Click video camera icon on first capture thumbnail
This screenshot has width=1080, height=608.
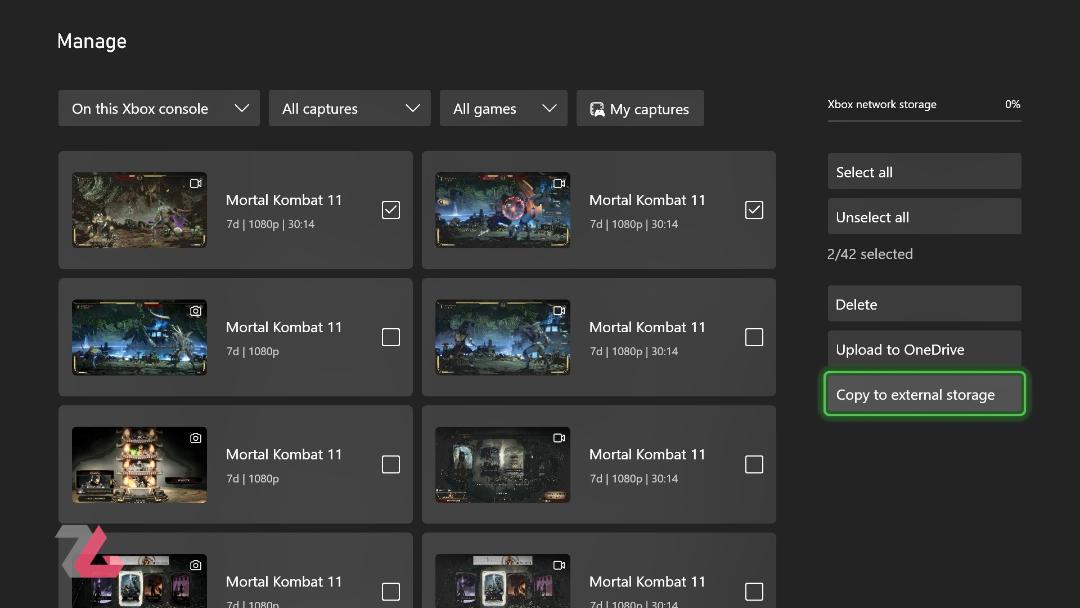click(196, 183)
